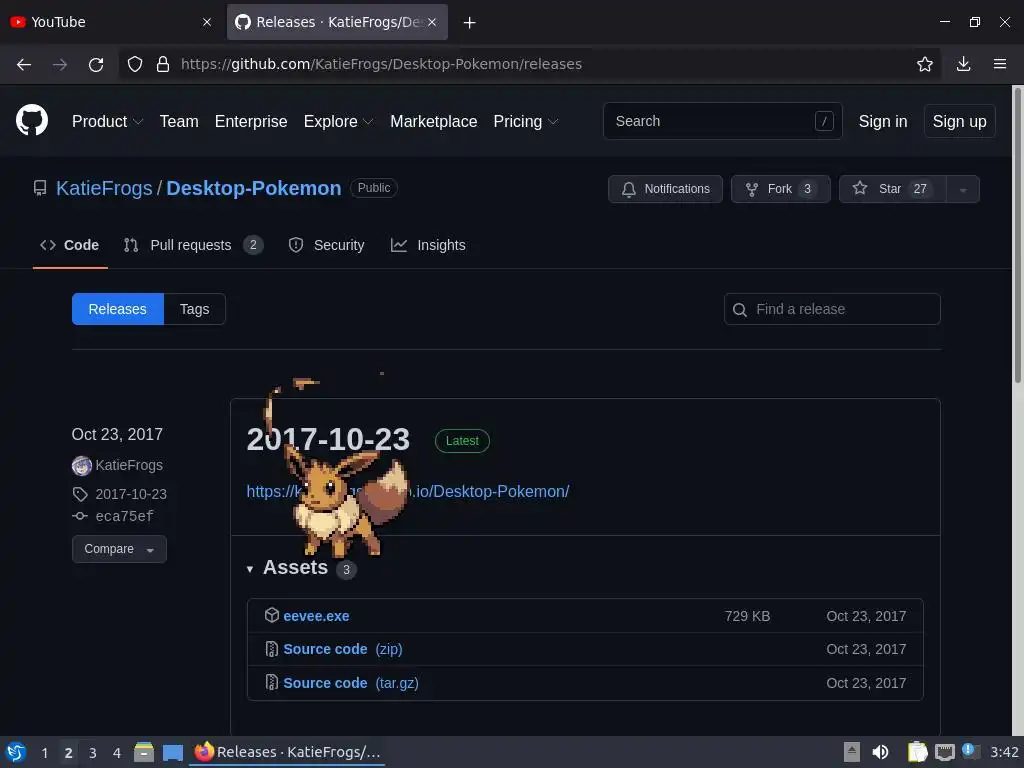Open the Team menu item
Image resolution: width=1024 pixels, height=768 pixels.
click(x=179, y=121)
